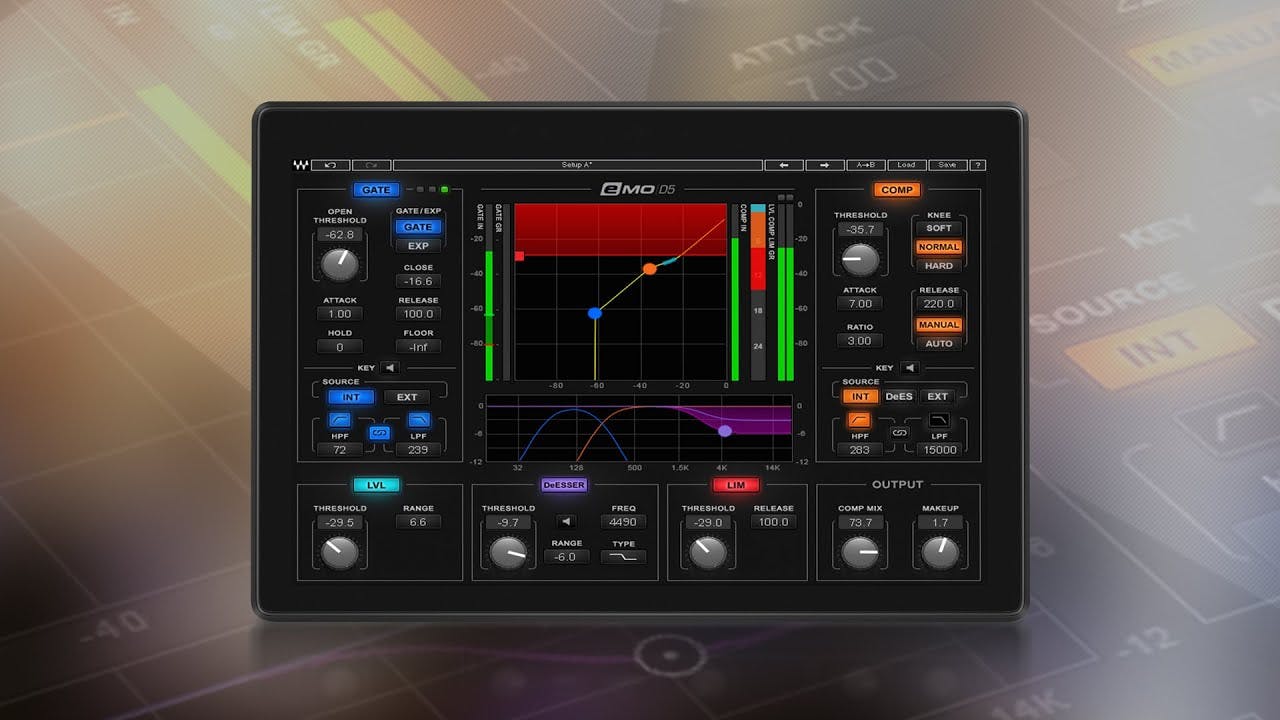The image size is (1280, 720).
Task: Click the undo arrow button
Action: tap(330, 165)
